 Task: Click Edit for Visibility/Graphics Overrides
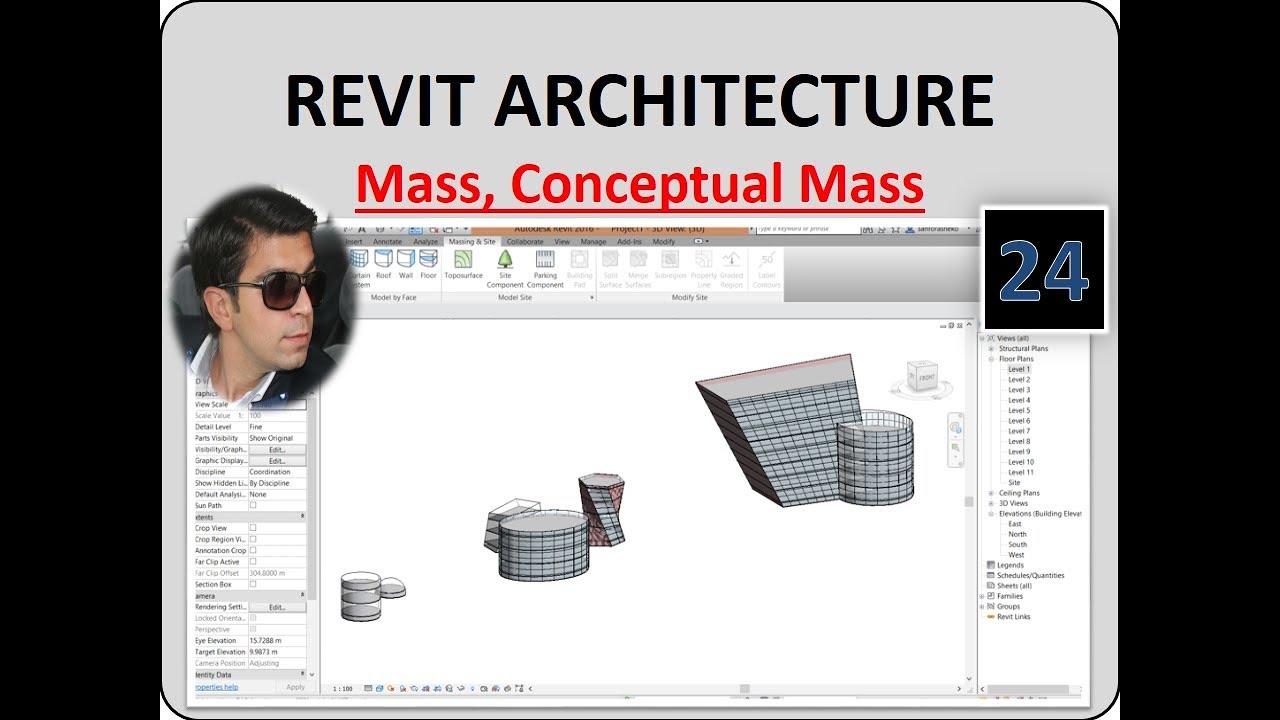coord(277,450)
